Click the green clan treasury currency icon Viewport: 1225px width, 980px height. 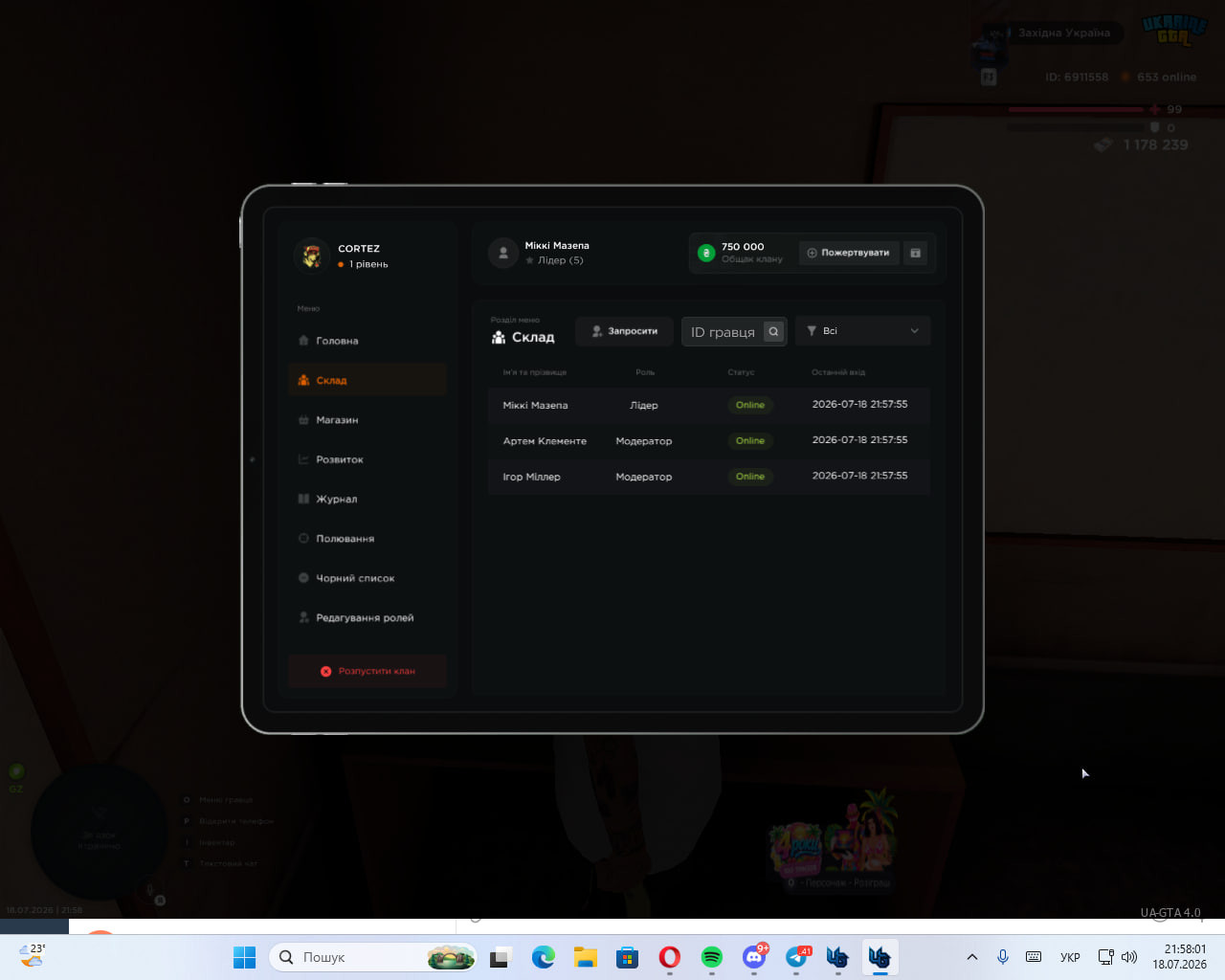tap(706, 253)
